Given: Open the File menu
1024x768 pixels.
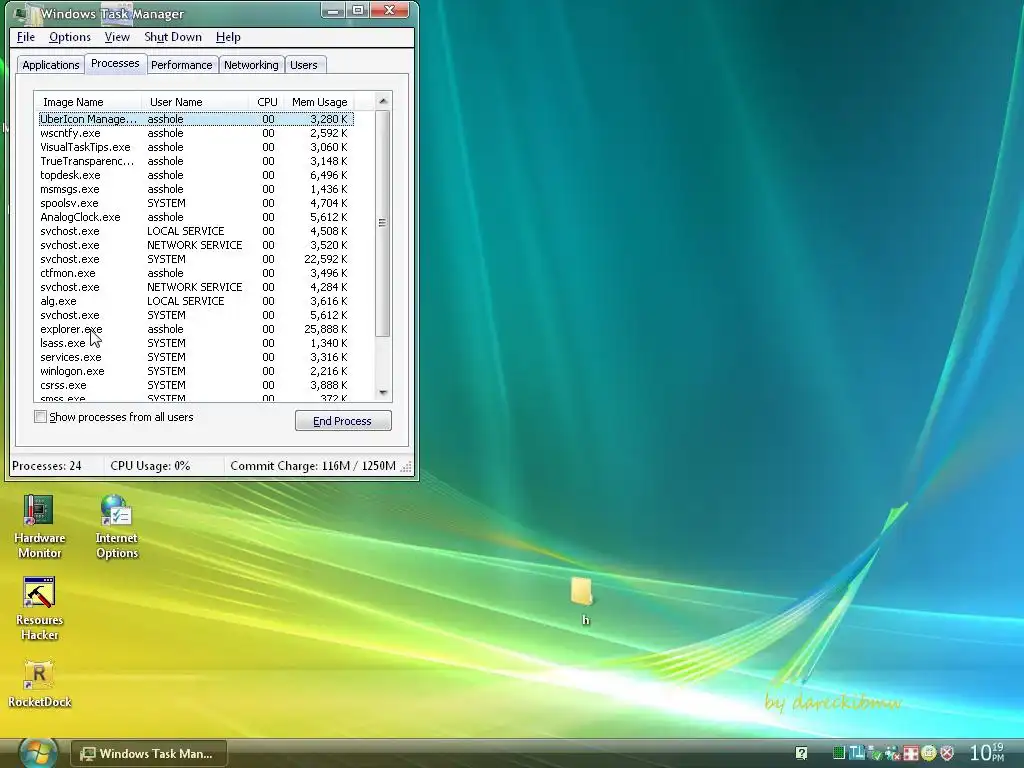Looking at the screenshot, I should [x=25, y=37].
